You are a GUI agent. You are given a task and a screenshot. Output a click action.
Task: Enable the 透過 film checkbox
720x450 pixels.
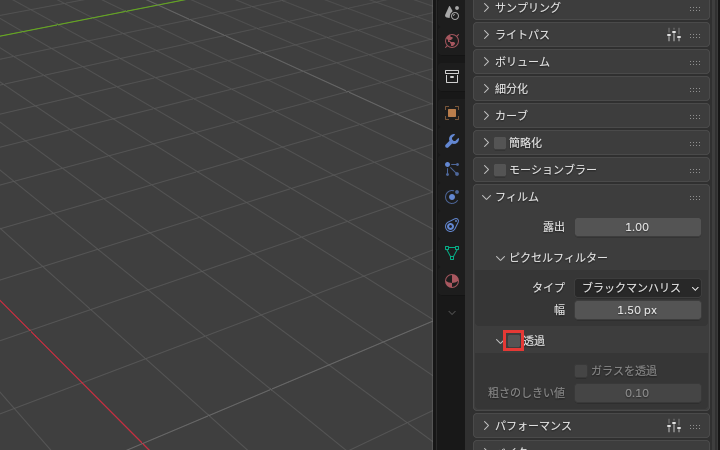click(x=513, y=341)
